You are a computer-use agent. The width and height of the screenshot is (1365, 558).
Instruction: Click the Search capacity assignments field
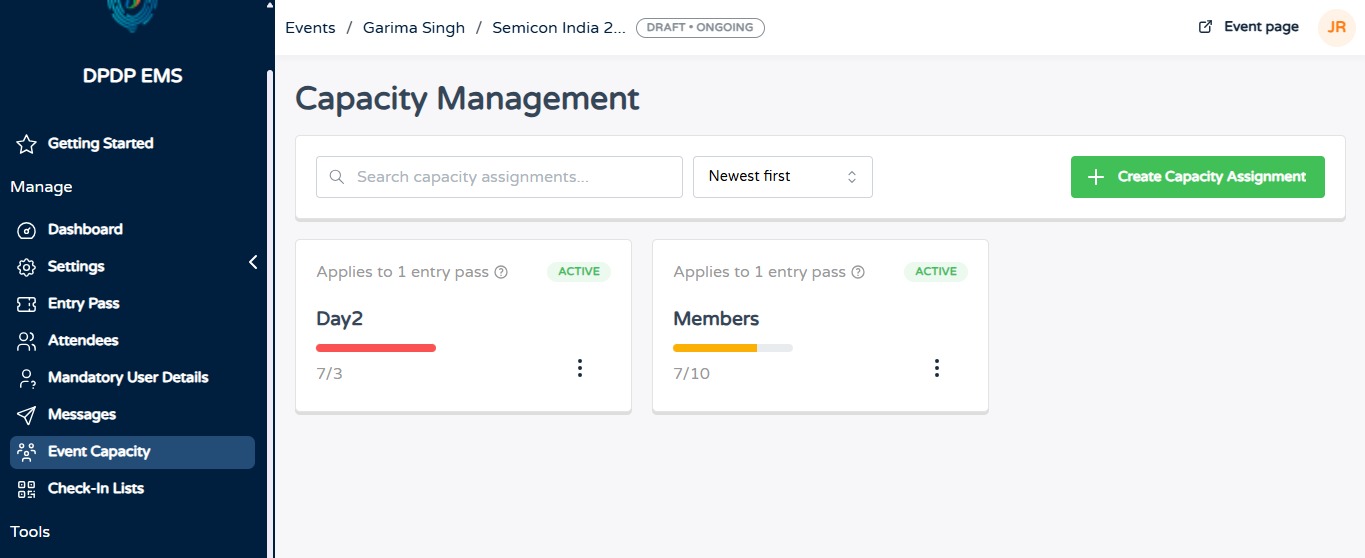499,177
